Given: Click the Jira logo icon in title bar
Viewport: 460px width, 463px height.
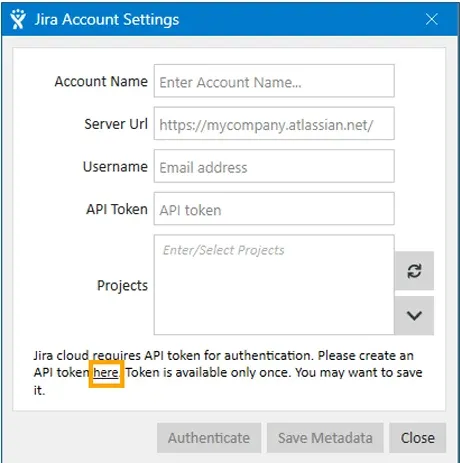Looking at the screenshot, I should click(17, 19).
